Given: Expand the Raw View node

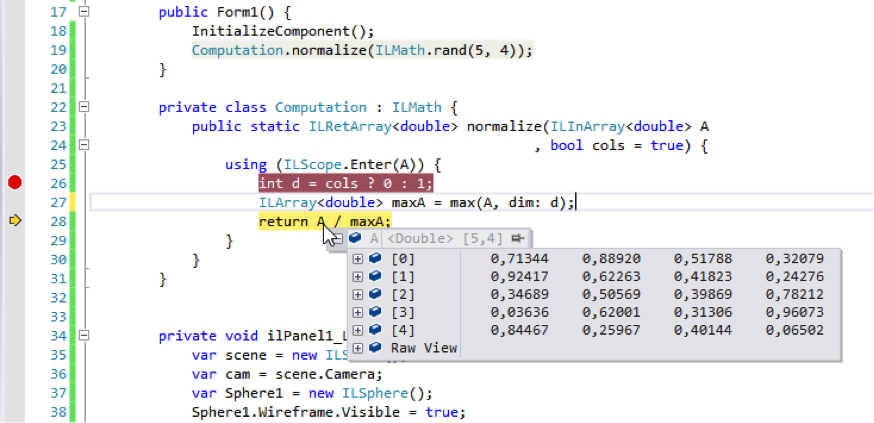Looking at the screenshot, I should pos(357,348).
